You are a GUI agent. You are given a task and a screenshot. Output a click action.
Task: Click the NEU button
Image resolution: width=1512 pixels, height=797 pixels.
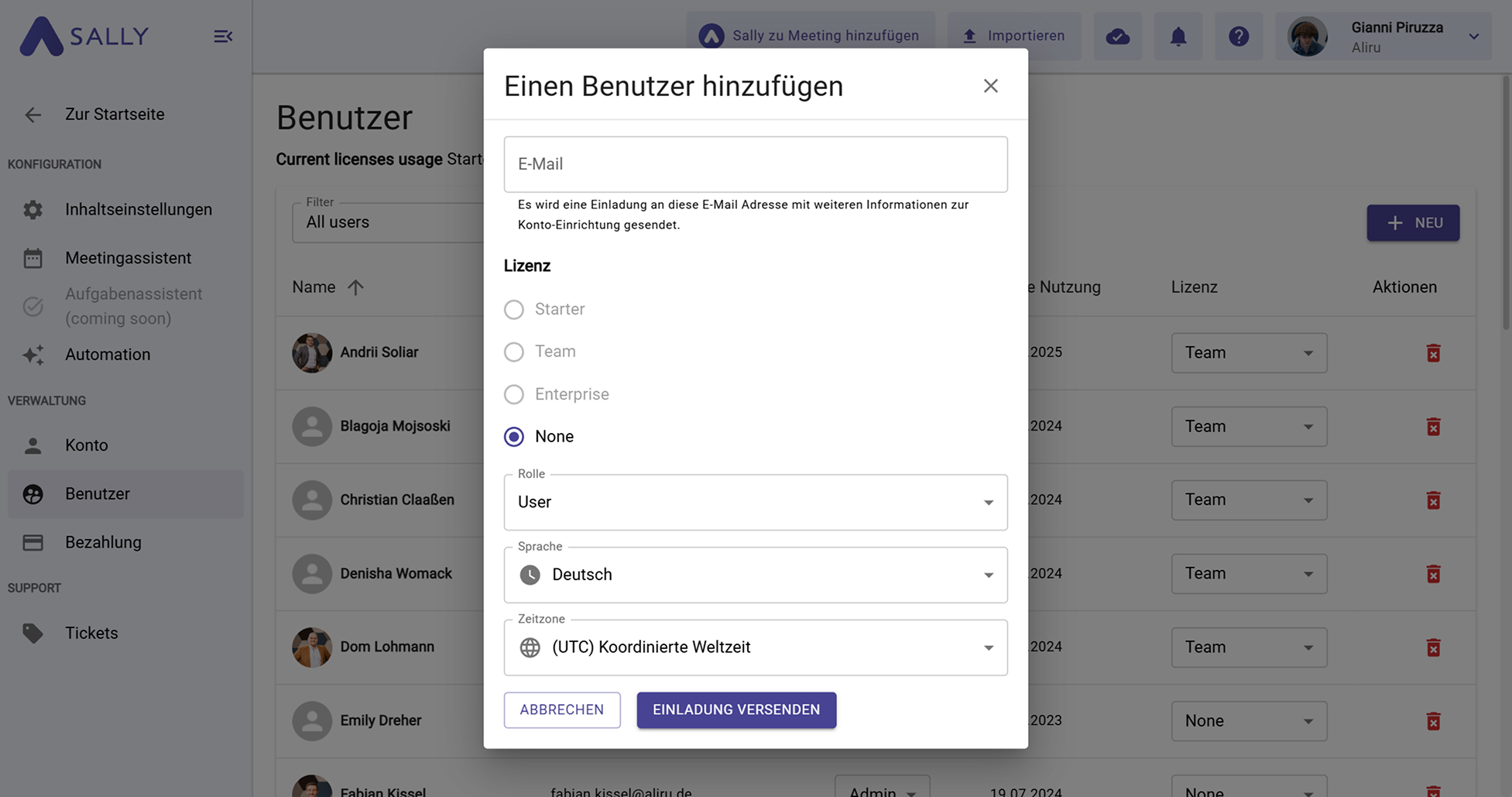[x=1413, y=223]
